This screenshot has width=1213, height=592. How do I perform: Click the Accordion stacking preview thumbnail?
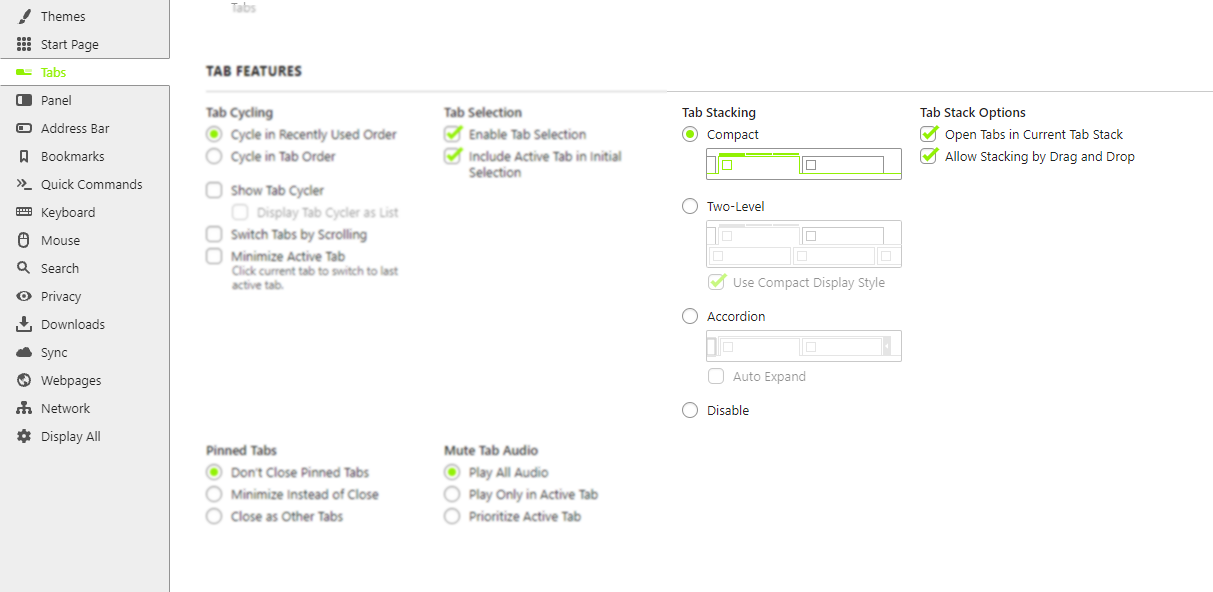(804, 346)
